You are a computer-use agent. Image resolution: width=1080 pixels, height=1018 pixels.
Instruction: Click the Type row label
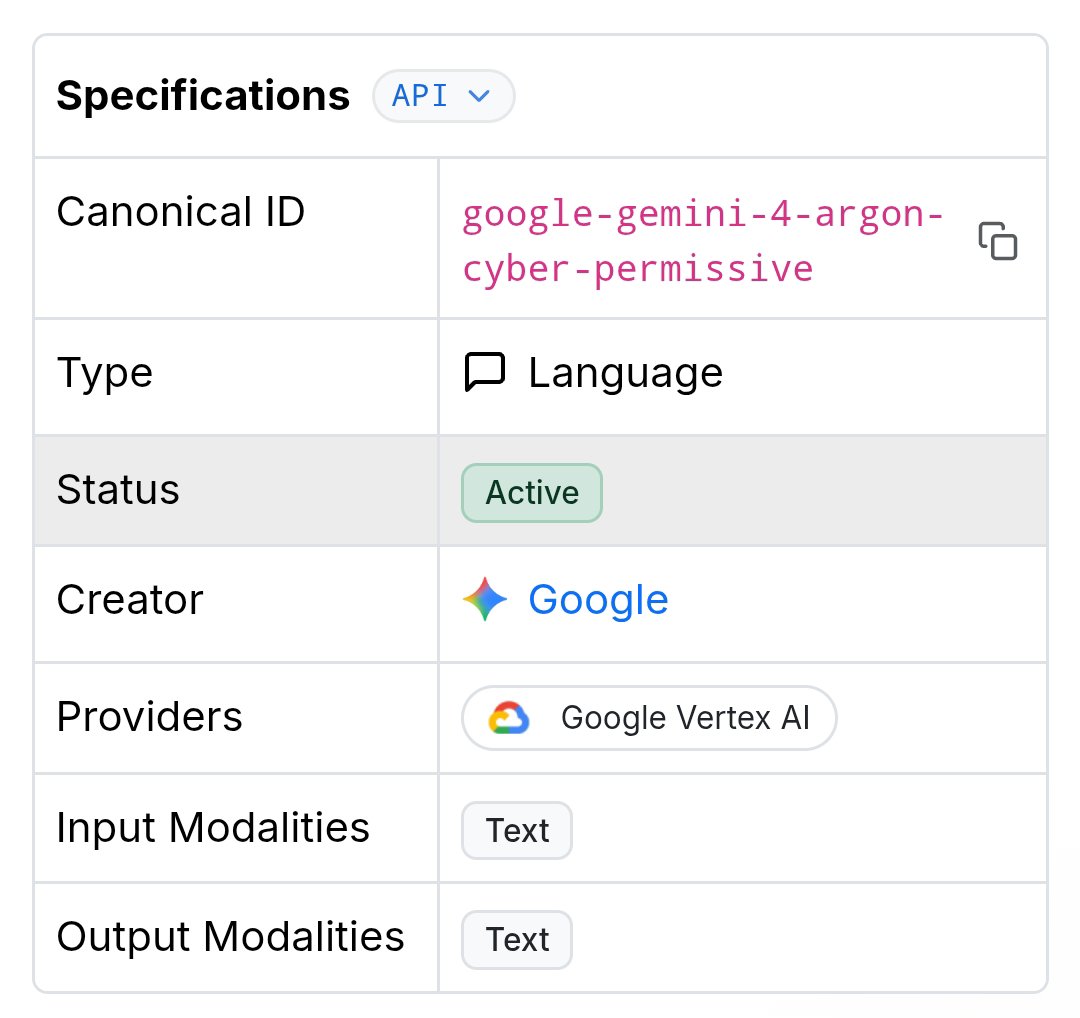tap(105, 373)
